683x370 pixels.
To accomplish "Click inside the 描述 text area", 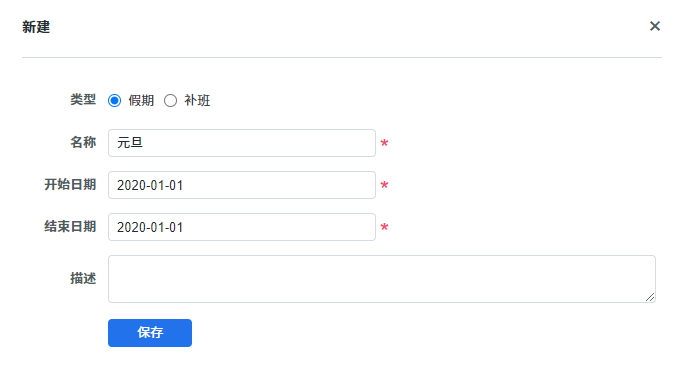I will 382,279.
